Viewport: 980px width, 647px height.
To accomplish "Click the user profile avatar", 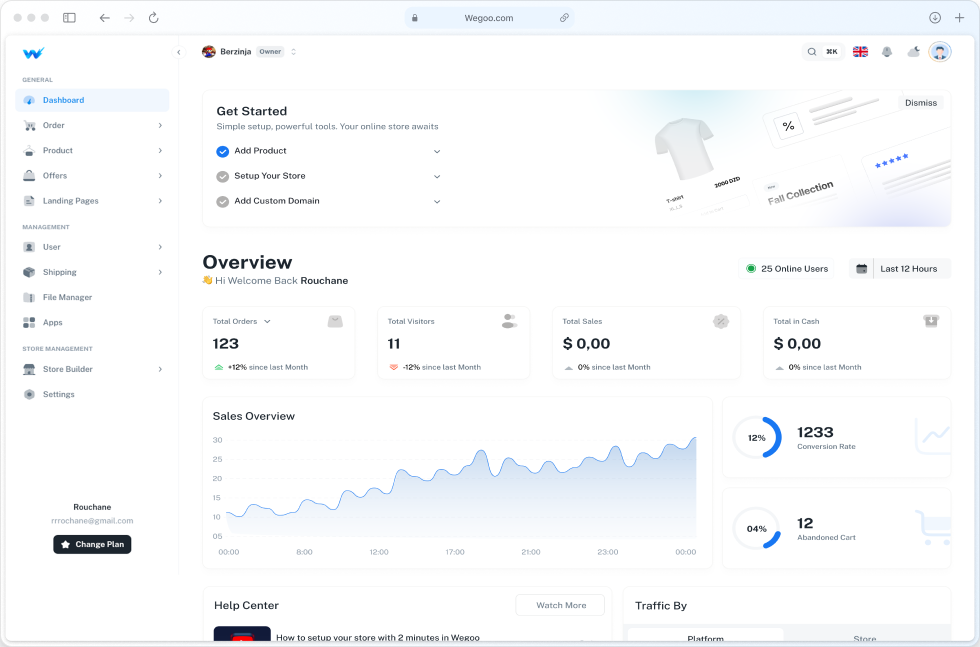I will pyautogui.click(x=939, y=52).
